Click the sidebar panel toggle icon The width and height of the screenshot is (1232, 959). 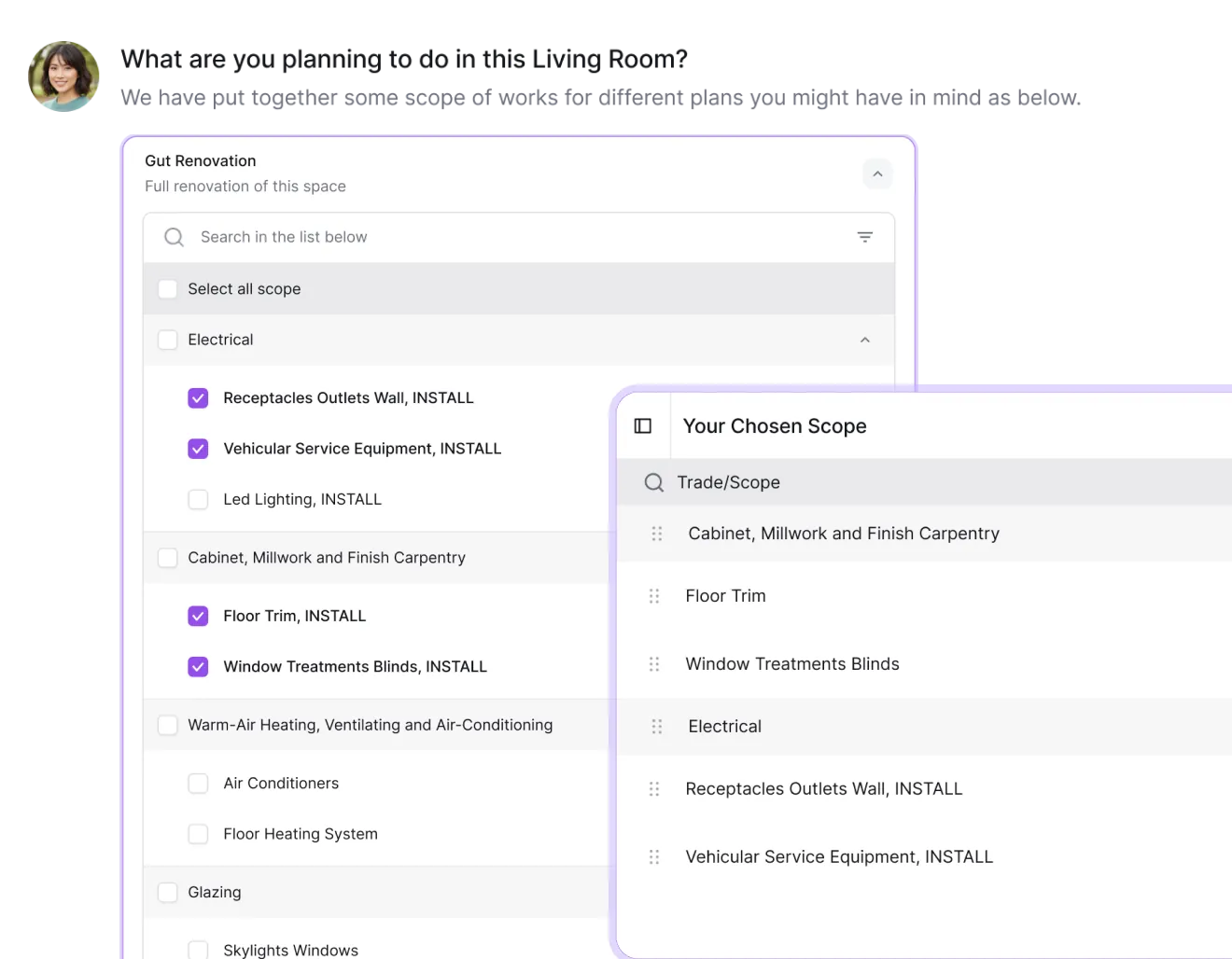643,426
